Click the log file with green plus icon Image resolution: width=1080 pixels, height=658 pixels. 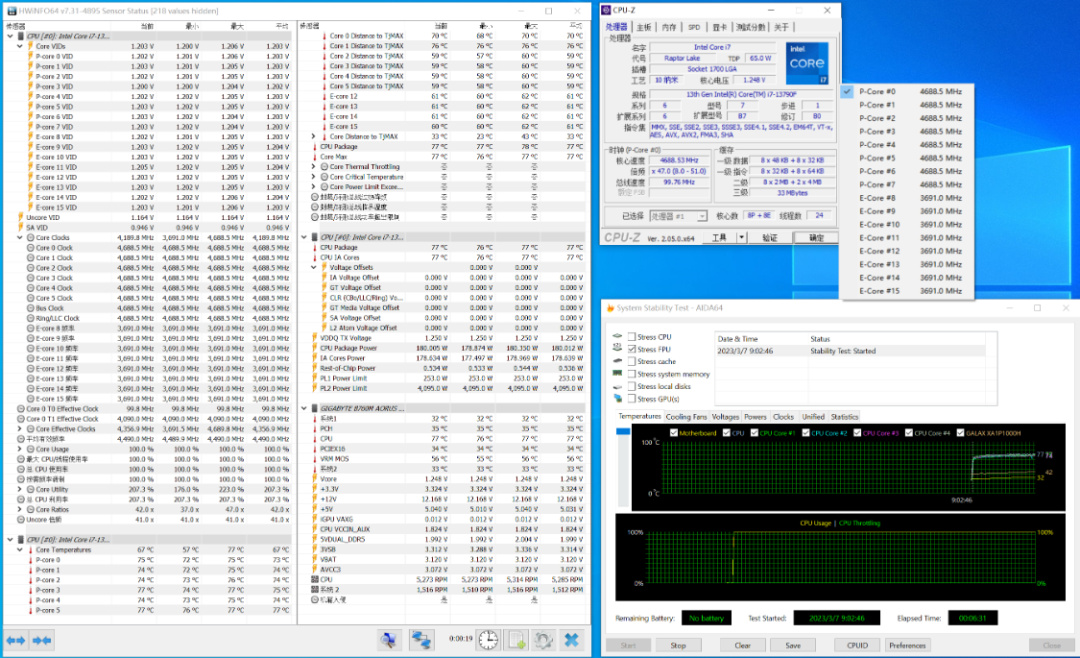point(516,640)
